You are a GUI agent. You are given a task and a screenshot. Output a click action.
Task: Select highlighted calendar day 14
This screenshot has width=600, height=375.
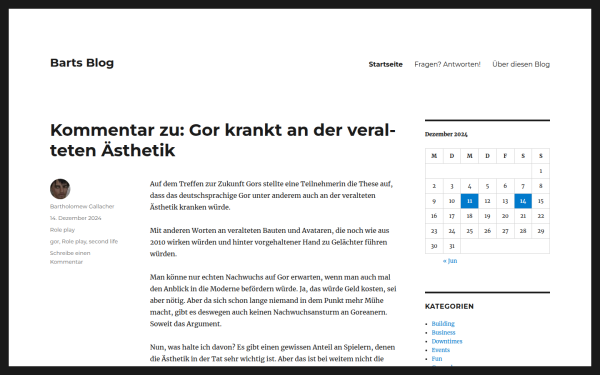pos(523,201)
